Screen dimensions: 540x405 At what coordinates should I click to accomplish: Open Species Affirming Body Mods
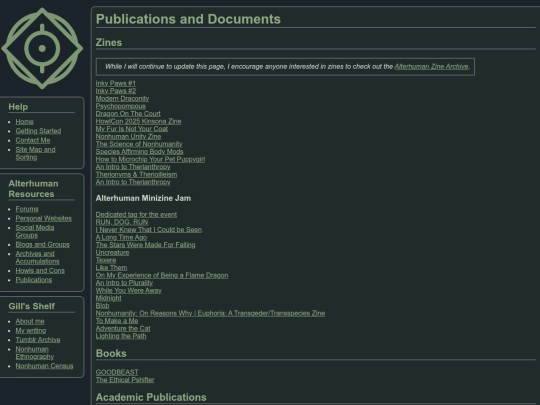click(139, 152)
